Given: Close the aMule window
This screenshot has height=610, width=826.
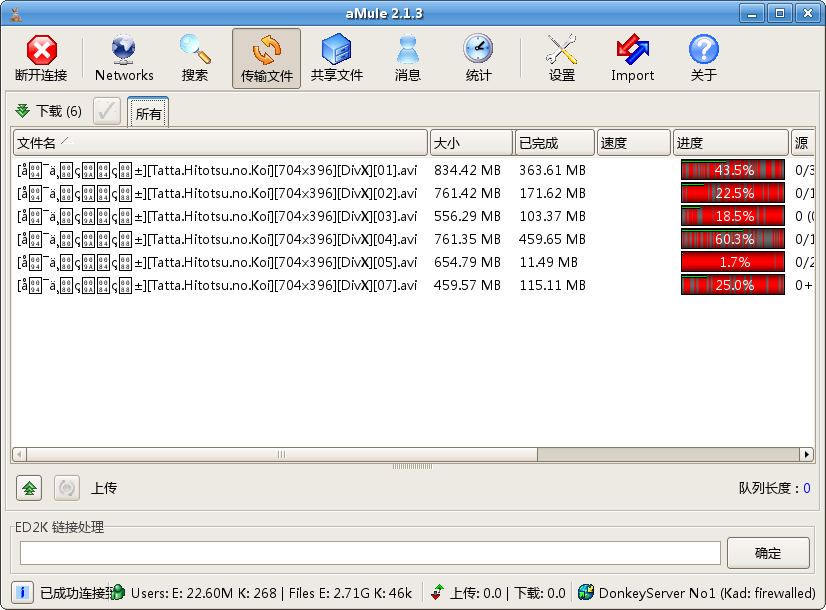Looking at the screenshot, I should coord(808,13).
